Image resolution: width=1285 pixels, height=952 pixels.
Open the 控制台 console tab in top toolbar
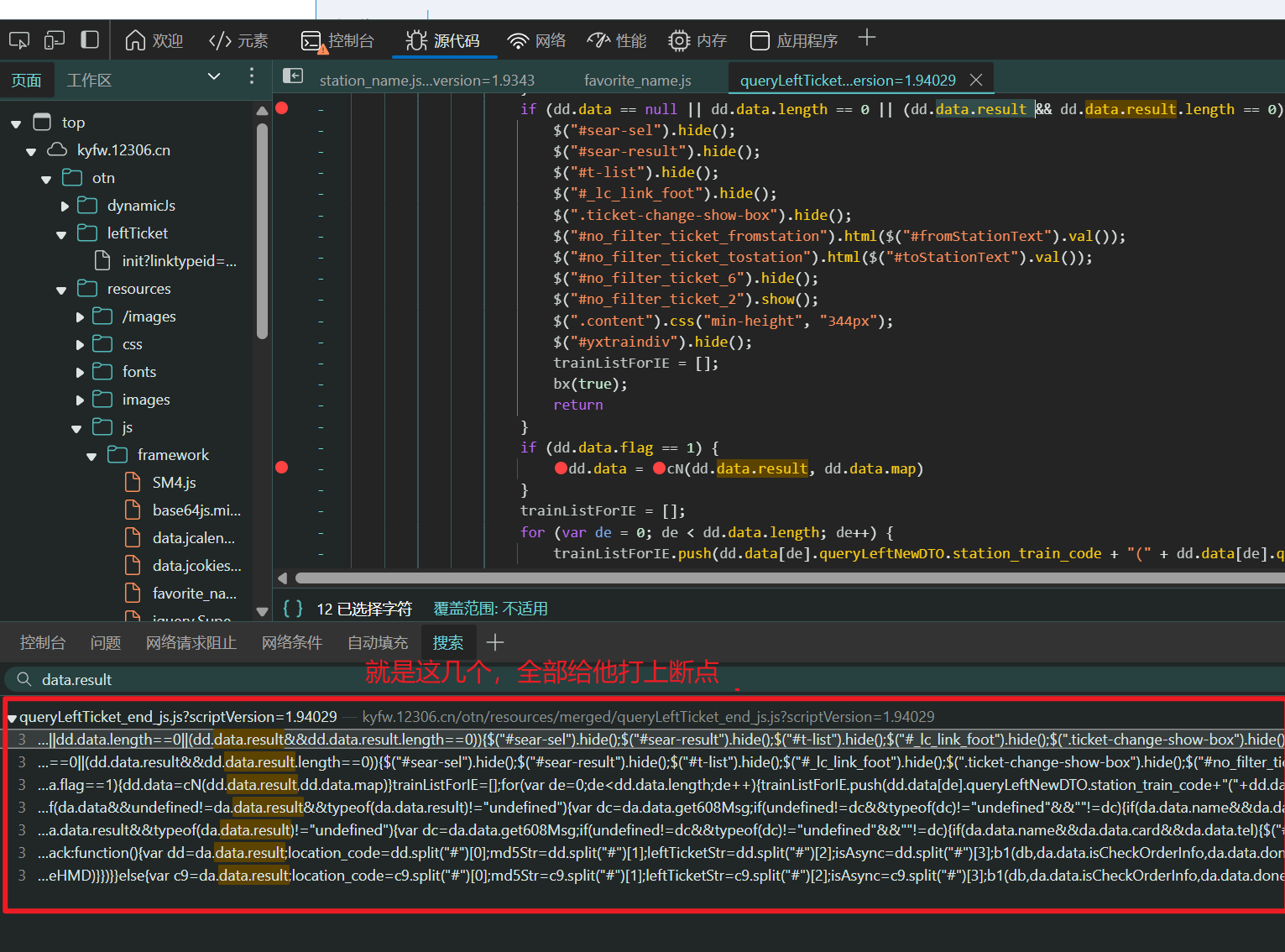(x=337, y=40)
